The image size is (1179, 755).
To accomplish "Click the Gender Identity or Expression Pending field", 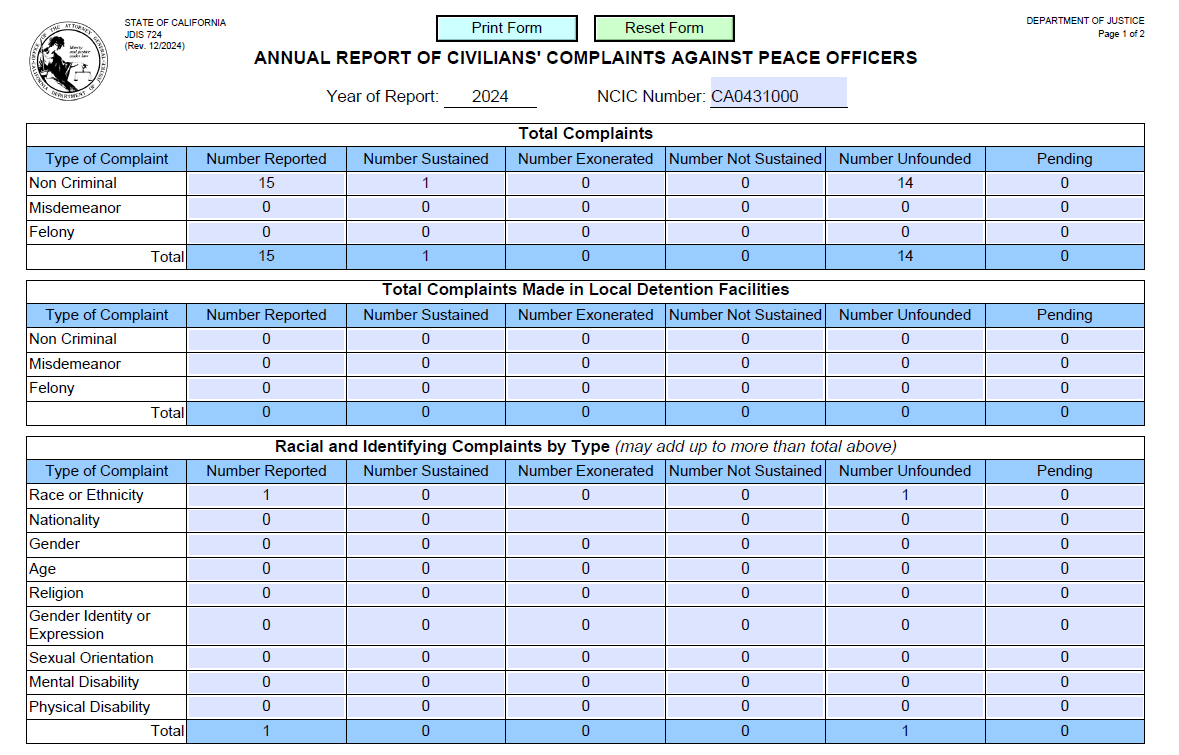I will point(1064,625).
